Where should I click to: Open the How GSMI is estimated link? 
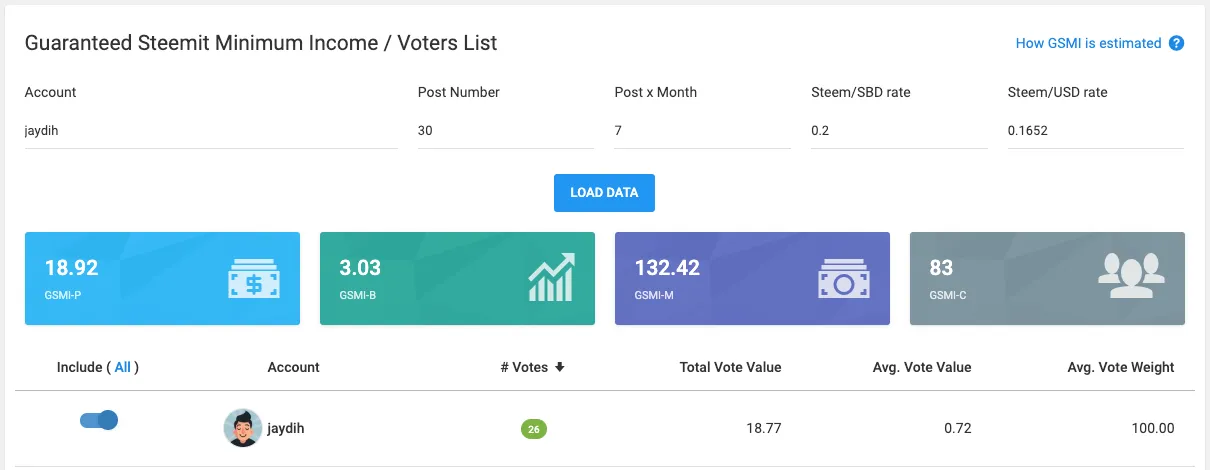[1088, 43]
